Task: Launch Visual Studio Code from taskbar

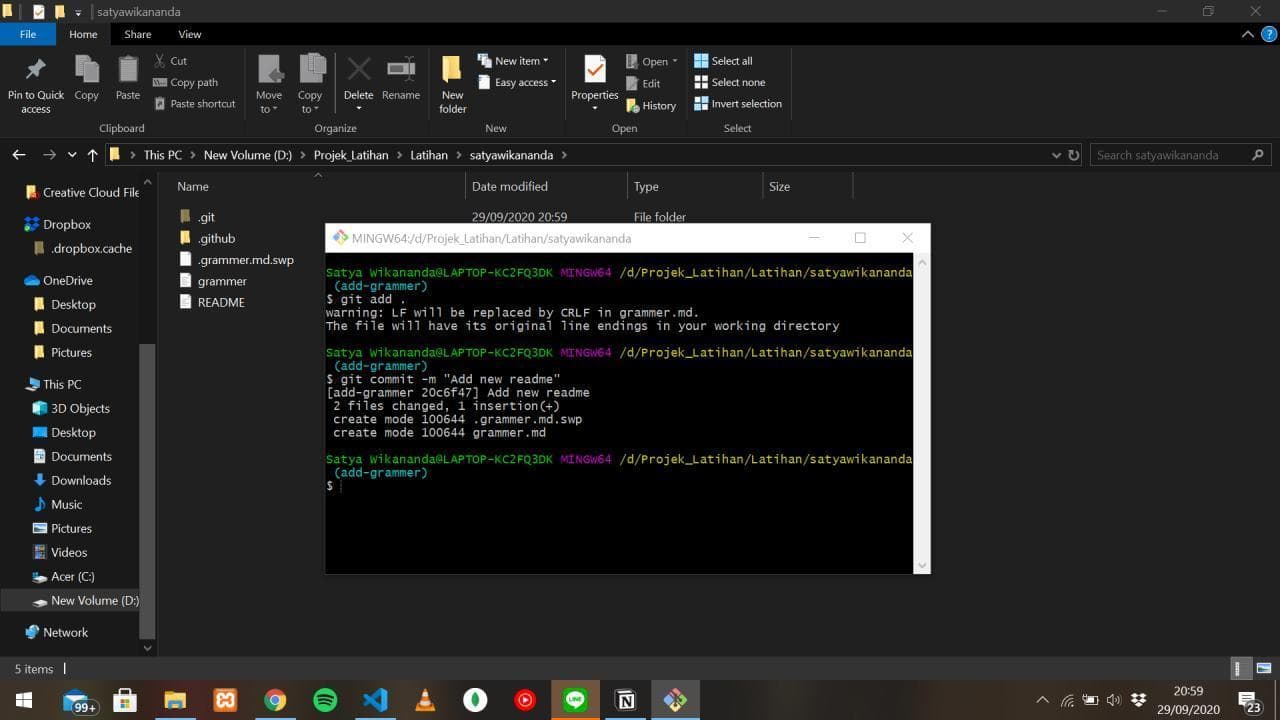Action: click(x=375, y=700)
